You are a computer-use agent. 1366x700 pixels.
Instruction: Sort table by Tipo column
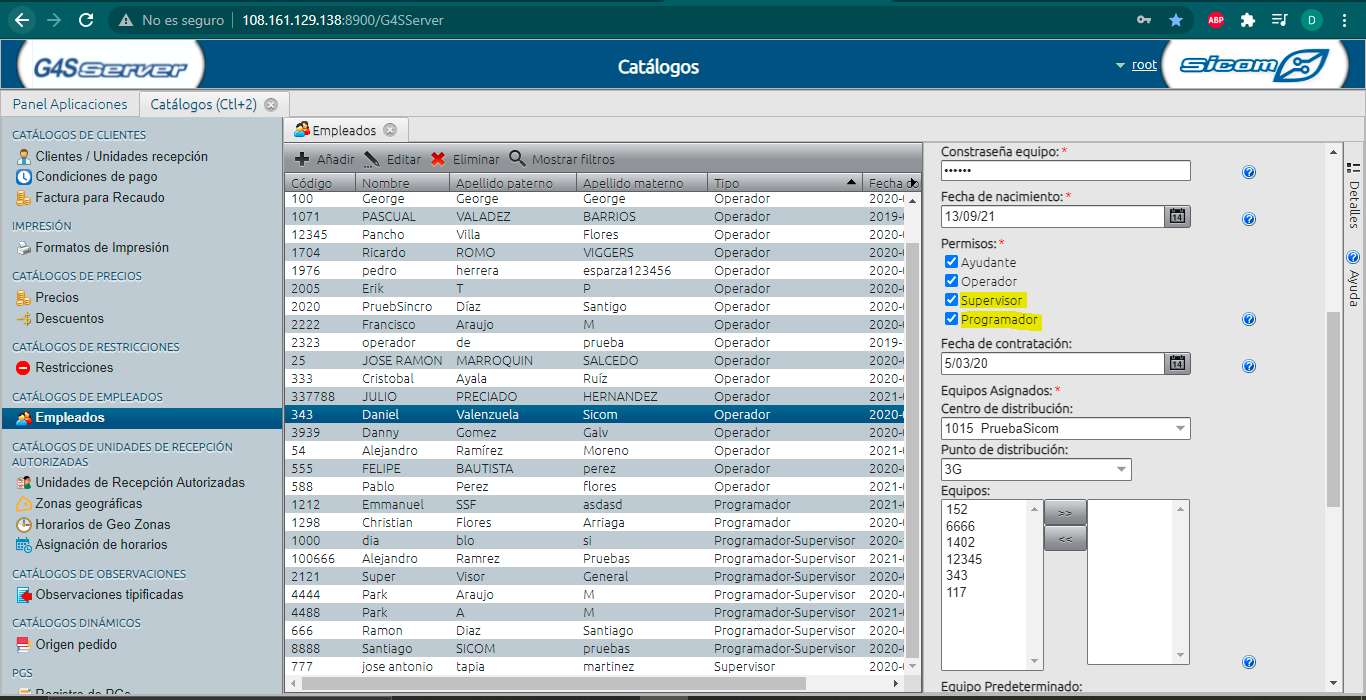pyautogui.click(x=785, y=183)
